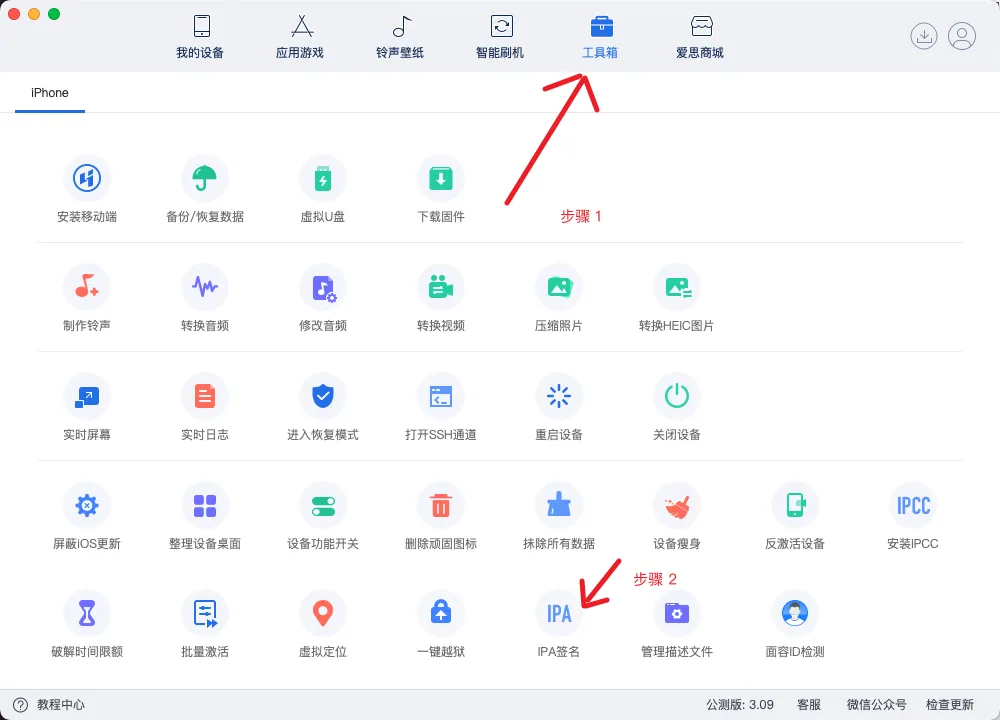Open the 设备功能开关 toggle tool
Screen dimensions: 1000x720
[323, 505]
